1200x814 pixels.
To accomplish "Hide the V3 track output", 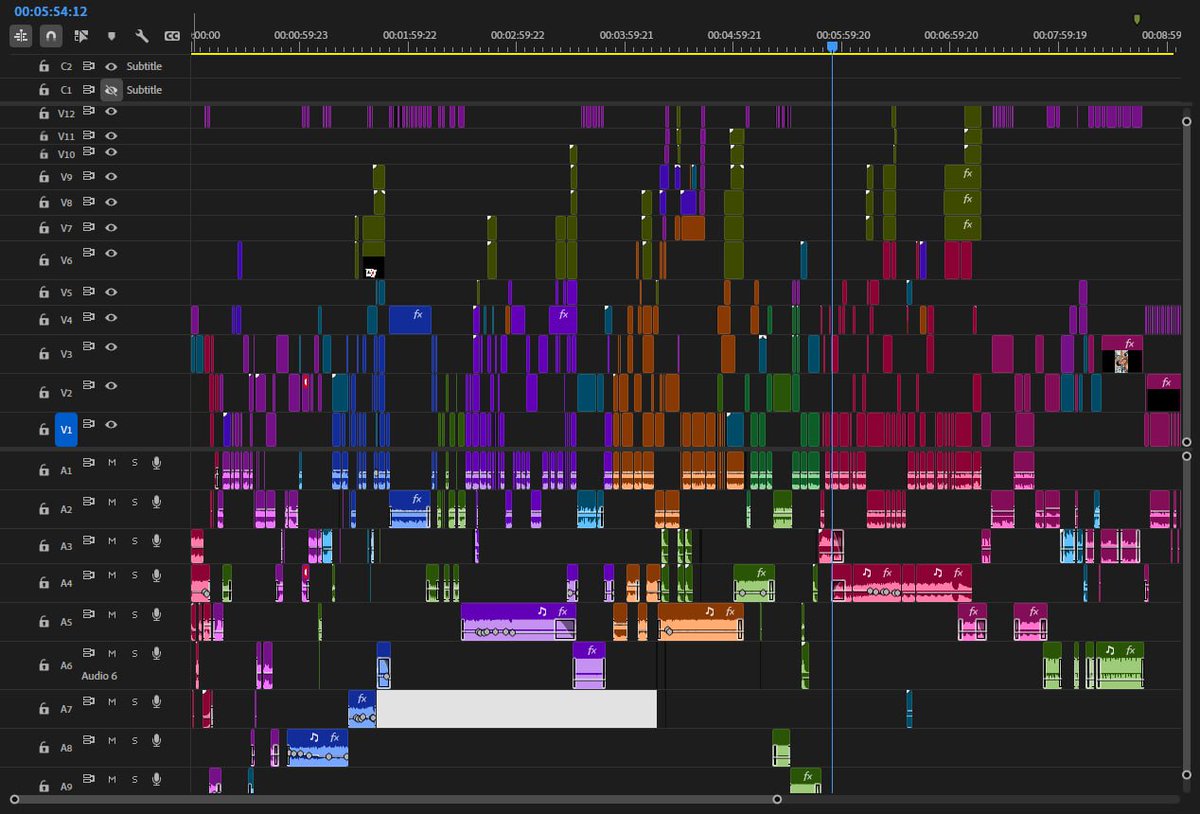I will (x=111, y=346).
